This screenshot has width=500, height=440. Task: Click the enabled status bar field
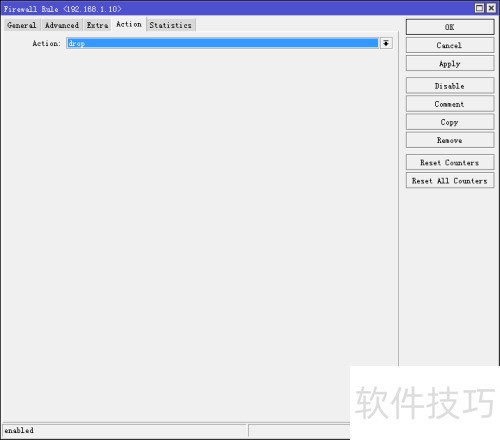[x=125, y=430]
